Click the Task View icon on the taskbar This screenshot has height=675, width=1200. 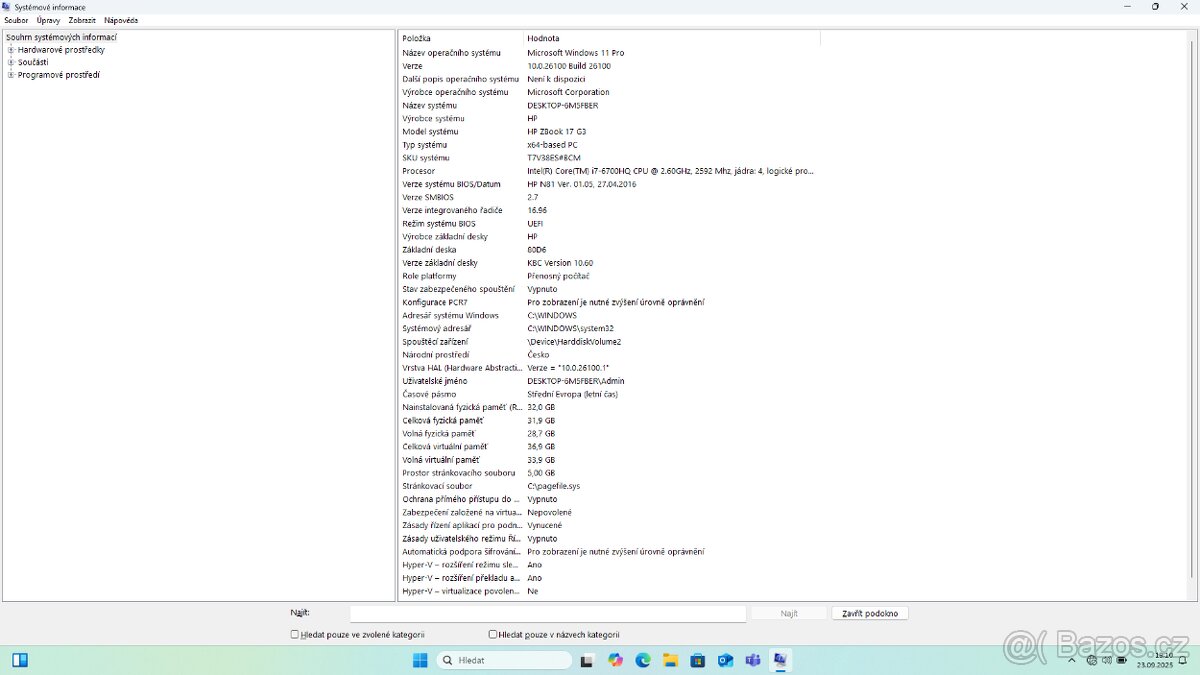coord(588,660)
